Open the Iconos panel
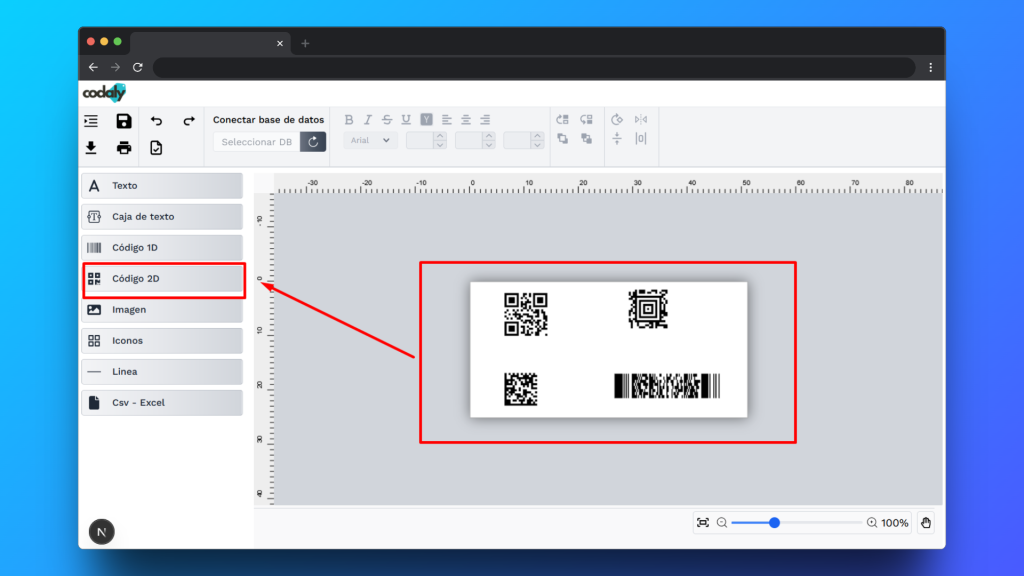Screen dimensions: 1024x576 [x=162, y=341]
